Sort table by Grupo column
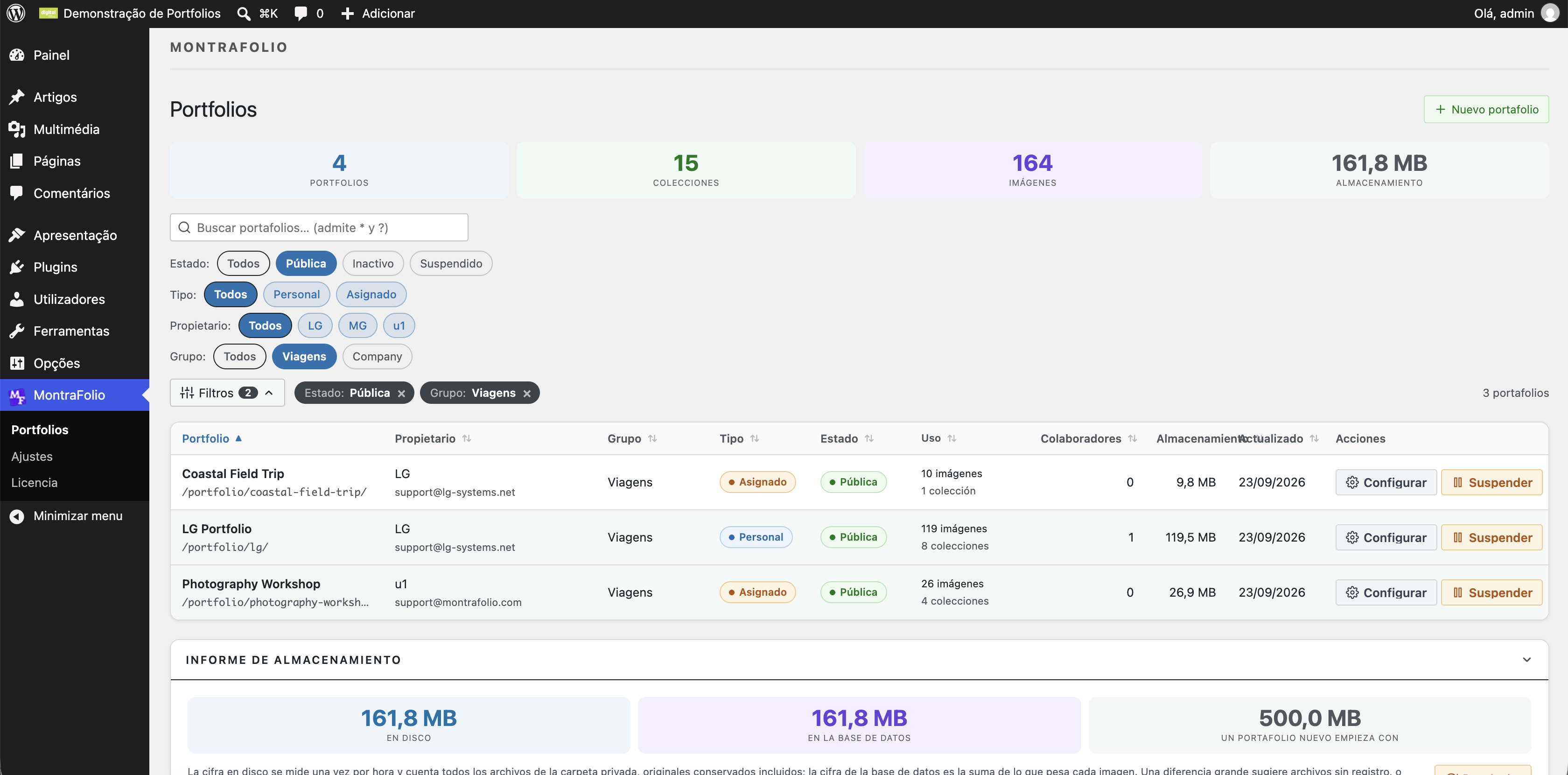 632,438
